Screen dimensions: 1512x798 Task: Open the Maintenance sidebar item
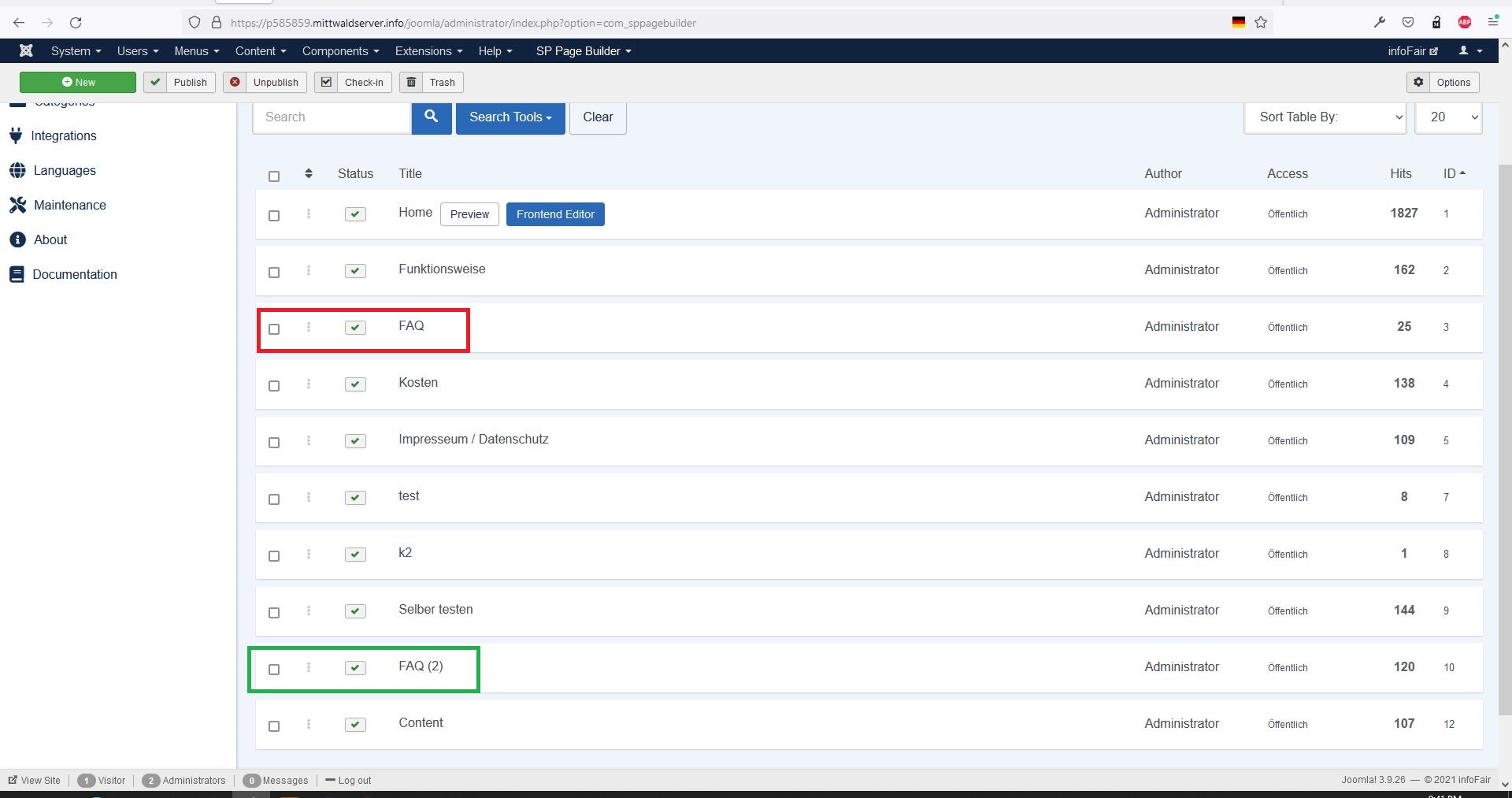69,205
